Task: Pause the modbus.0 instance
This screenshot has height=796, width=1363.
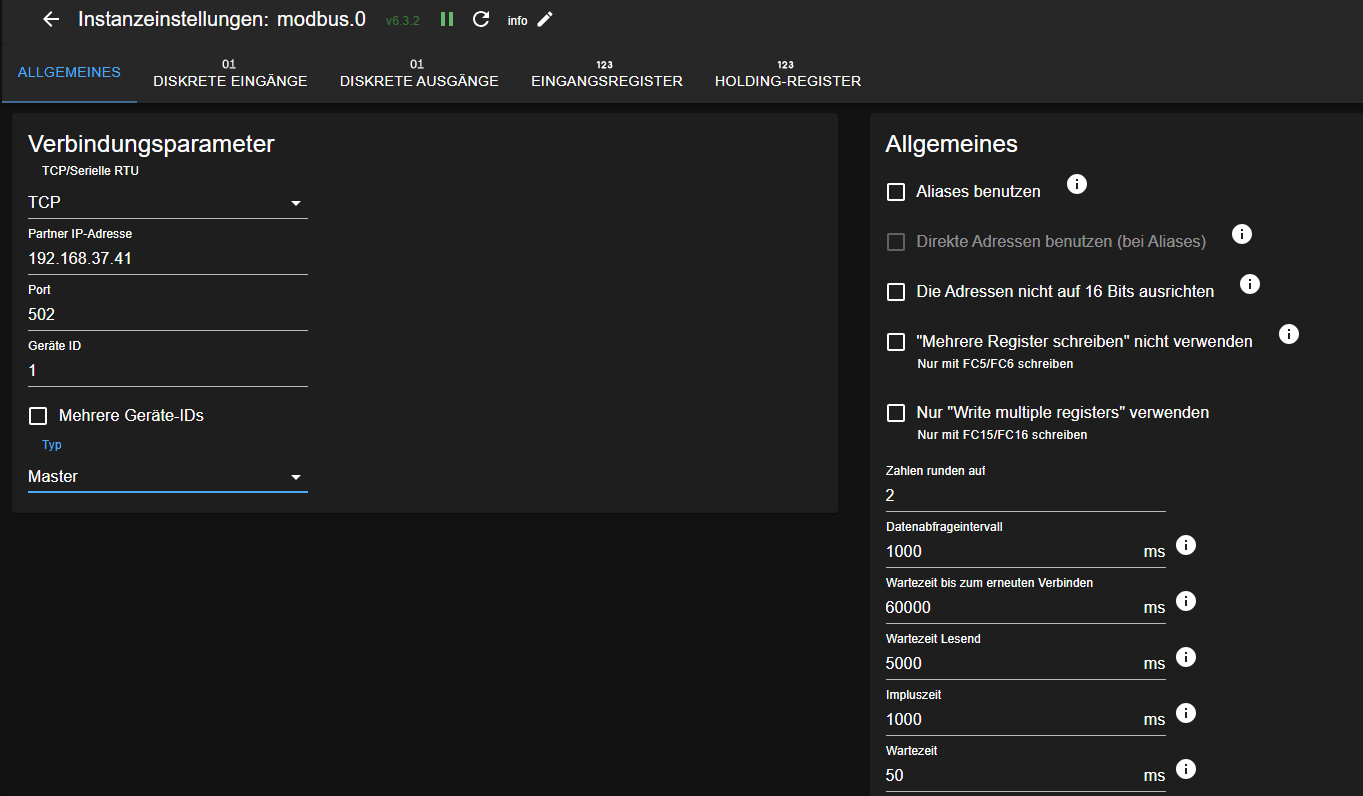Action: (x=447, y=19)
